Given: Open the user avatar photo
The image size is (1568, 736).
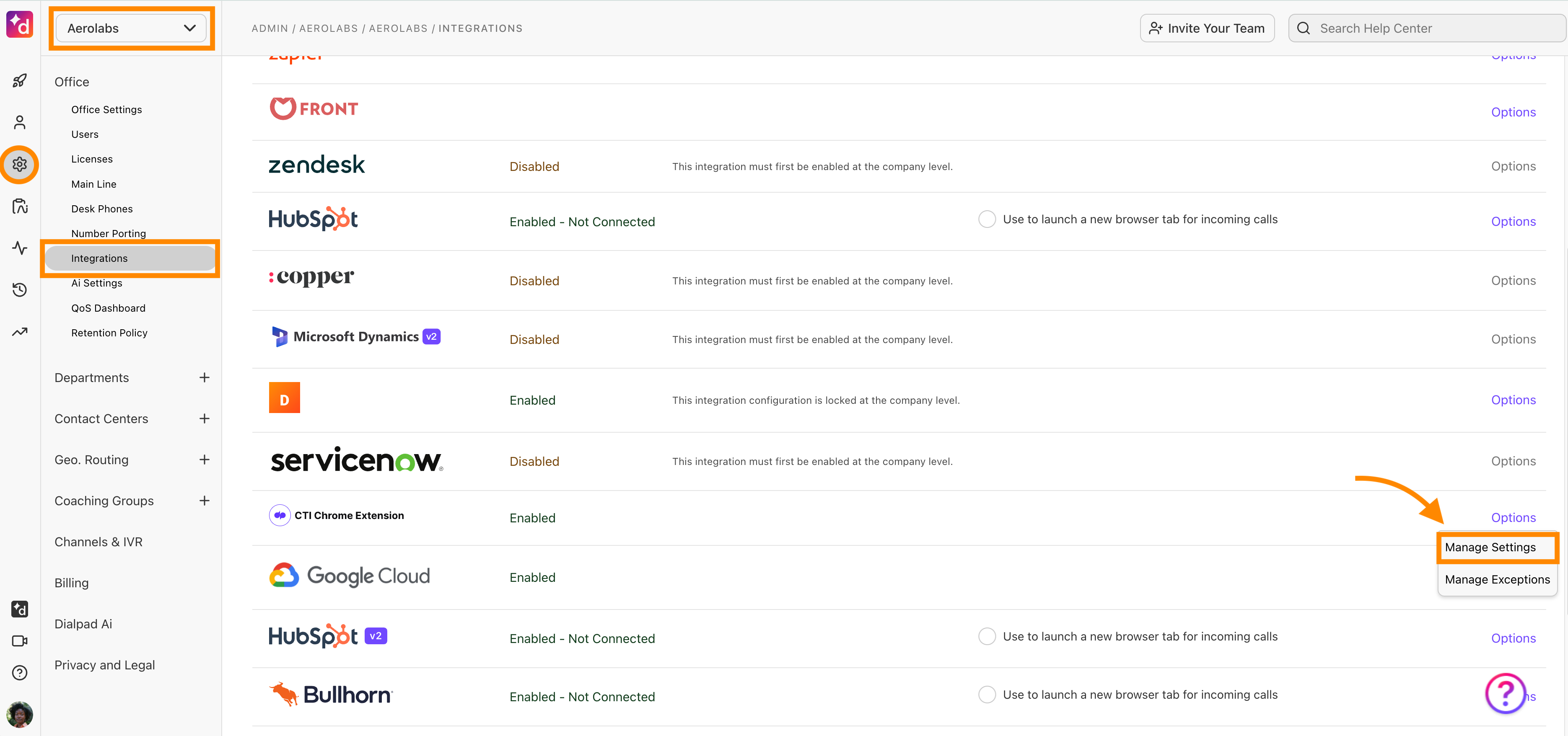Looking at the screenshot, I should coord(19,714).
